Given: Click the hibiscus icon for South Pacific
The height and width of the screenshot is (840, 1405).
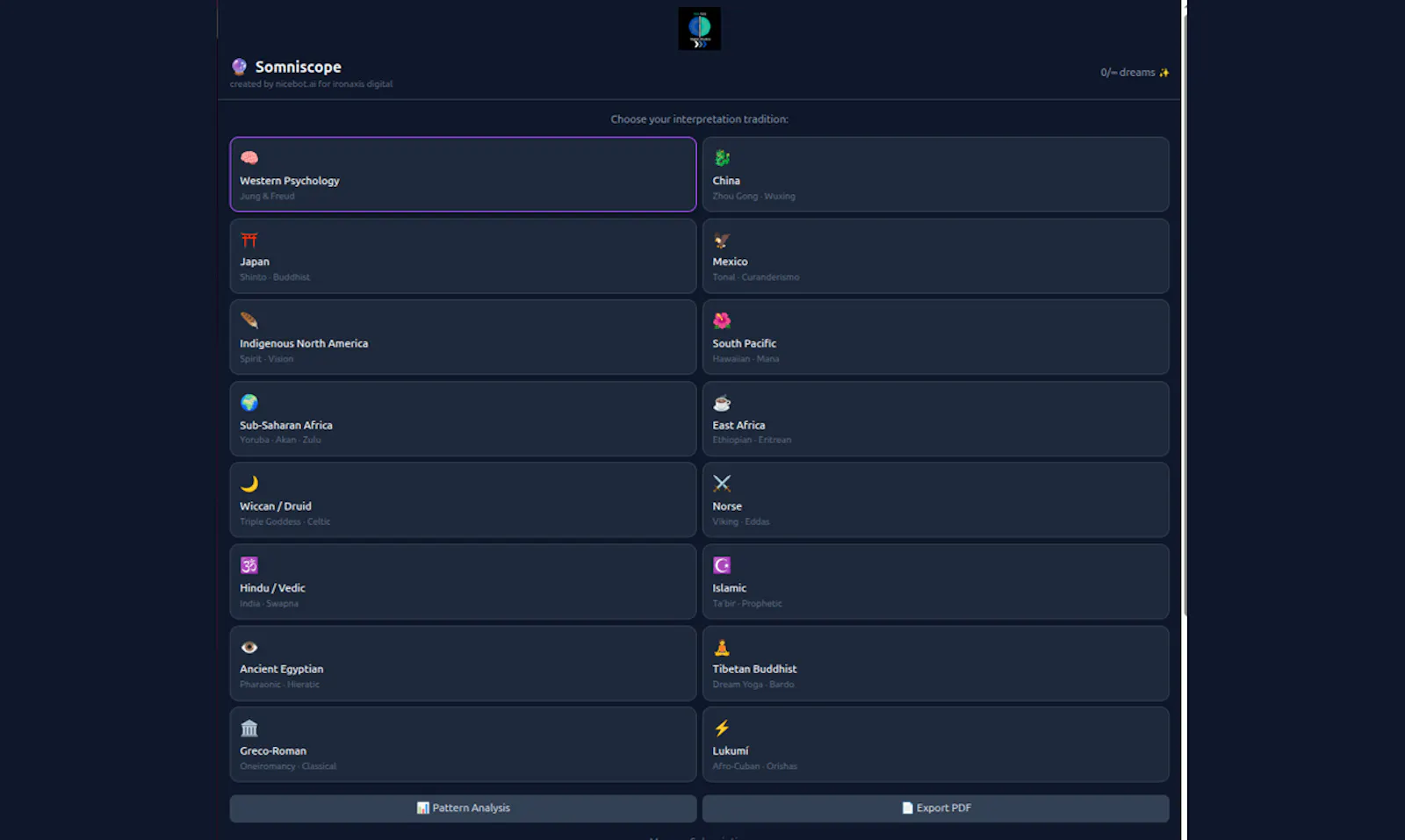Looking at the screenshot, I should tap(722, 320).
